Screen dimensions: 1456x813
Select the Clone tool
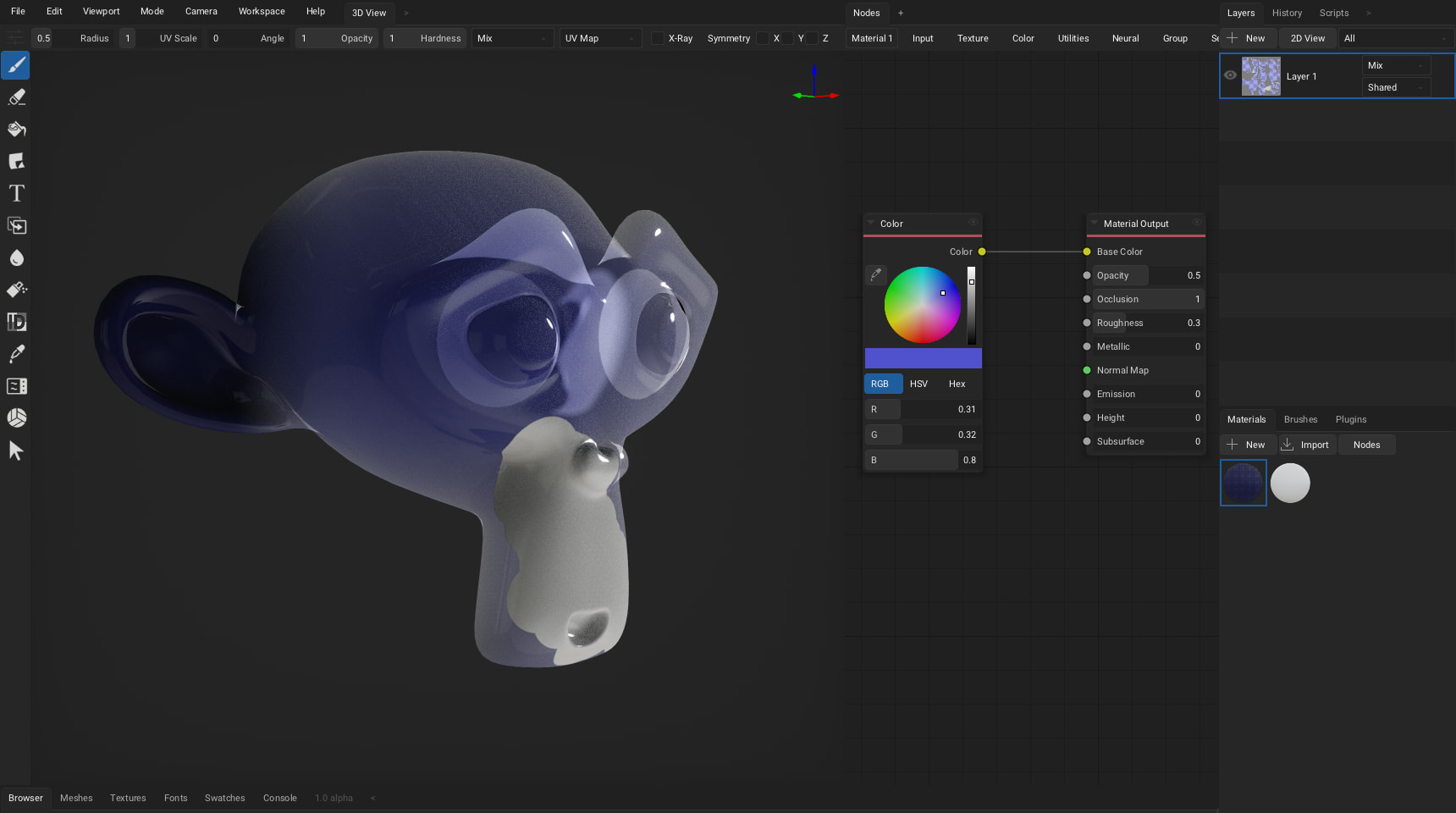pos(16,226)
